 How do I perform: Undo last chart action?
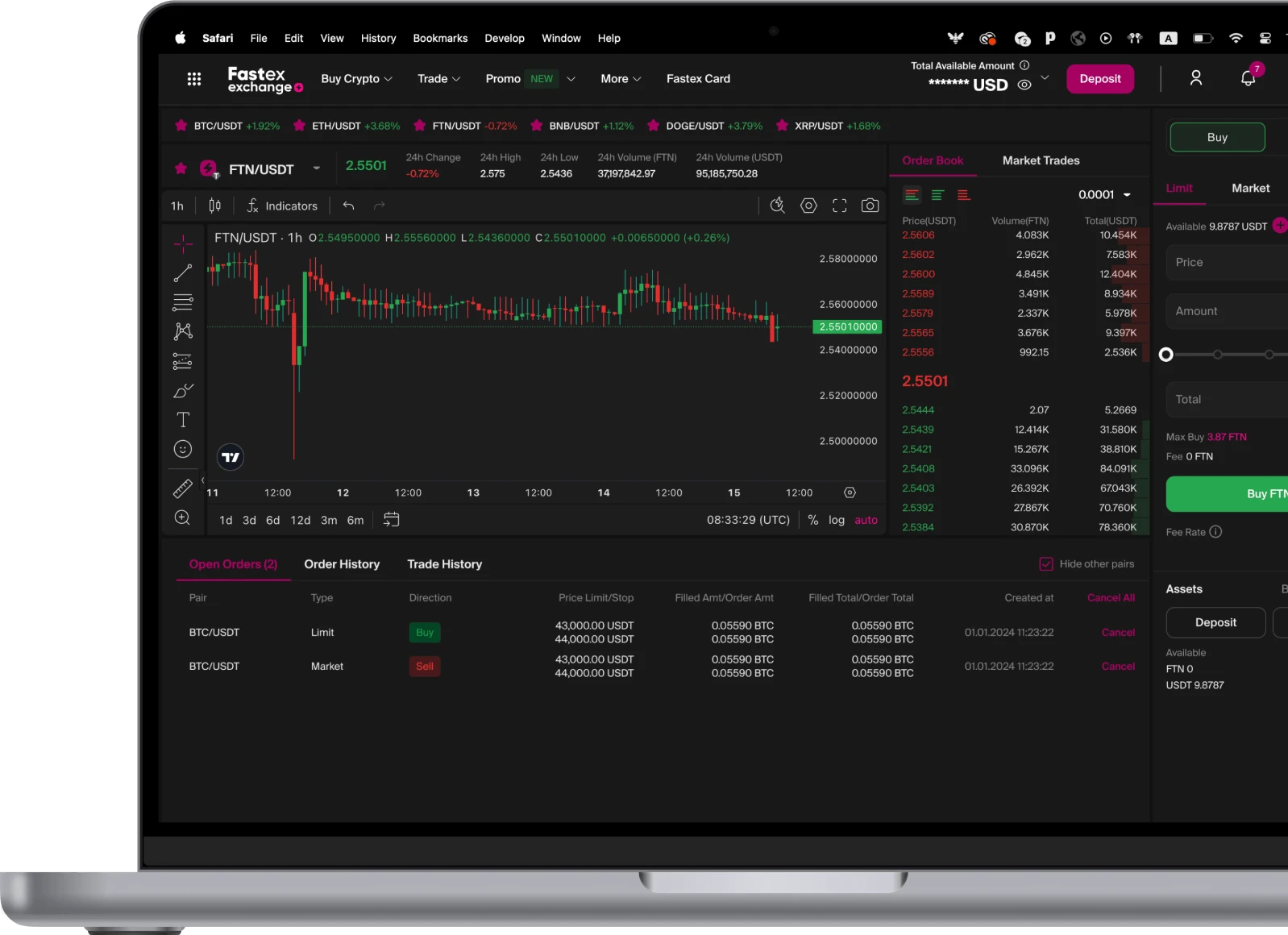[x=348, y=206]
